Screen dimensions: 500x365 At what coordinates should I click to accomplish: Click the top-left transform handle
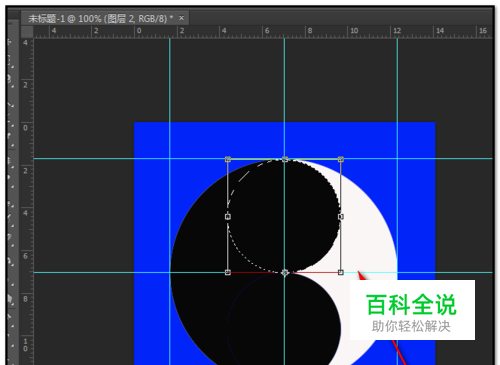[228, 159]
